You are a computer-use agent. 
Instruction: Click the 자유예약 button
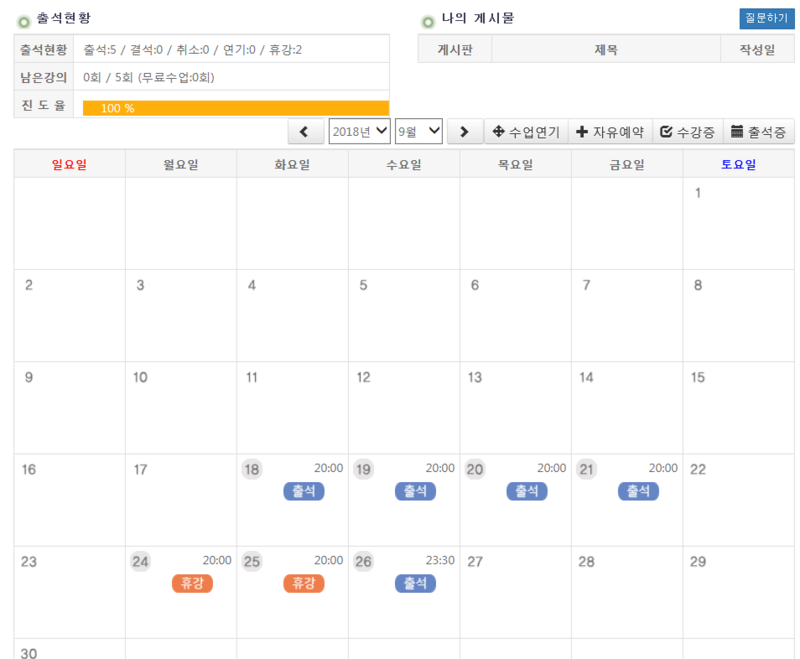point(610,132)
